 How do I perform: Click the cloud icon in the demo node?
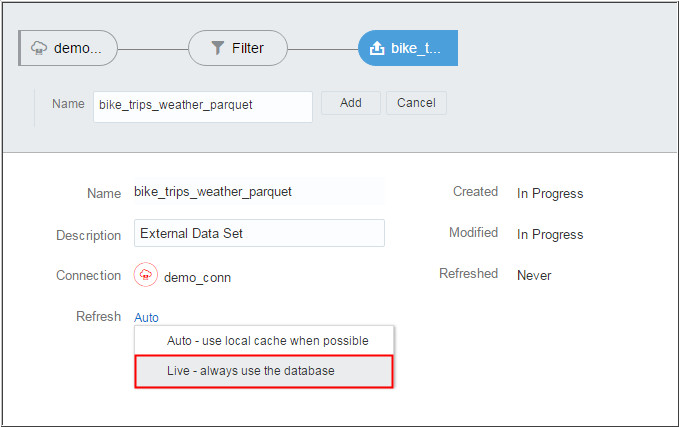point(39,48)
